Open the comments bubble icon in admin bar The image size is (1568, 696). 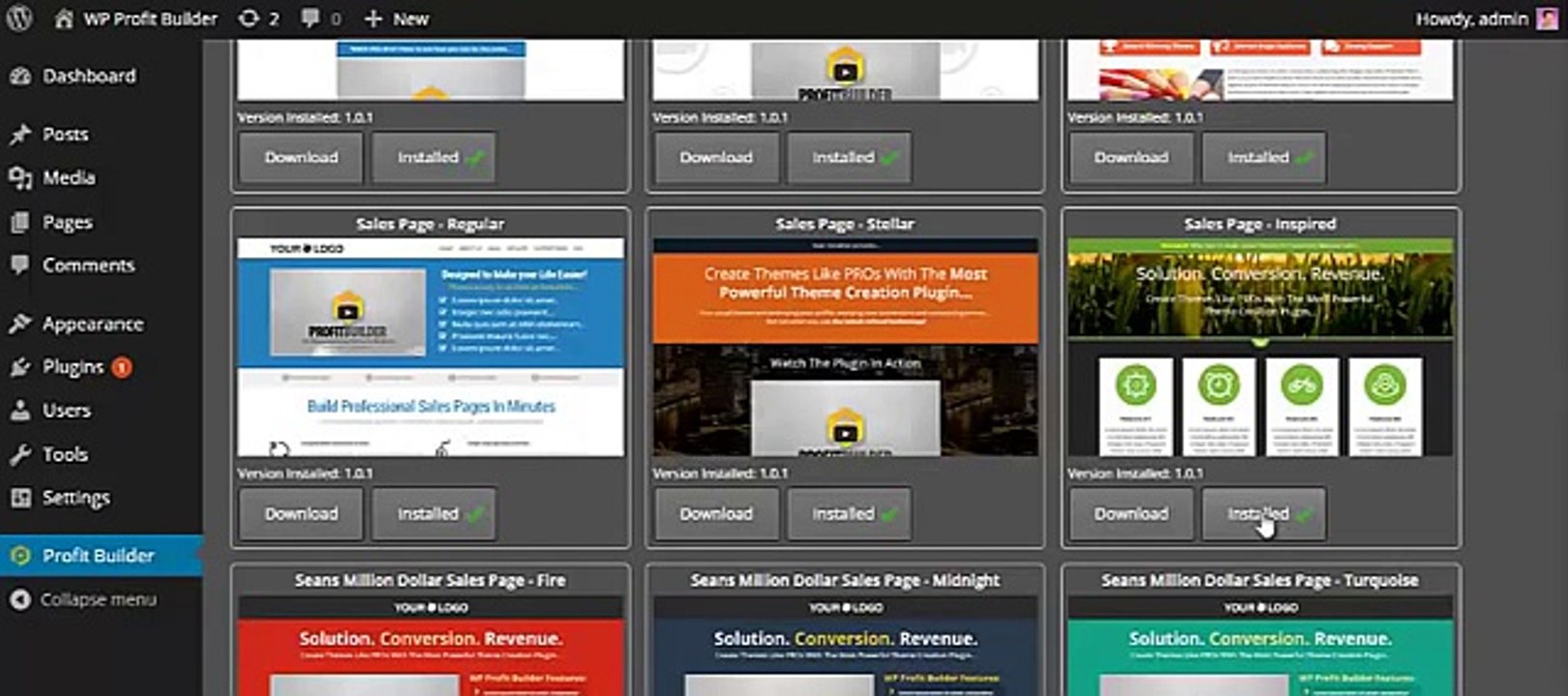pyautogui.click(x=309, y=18)
